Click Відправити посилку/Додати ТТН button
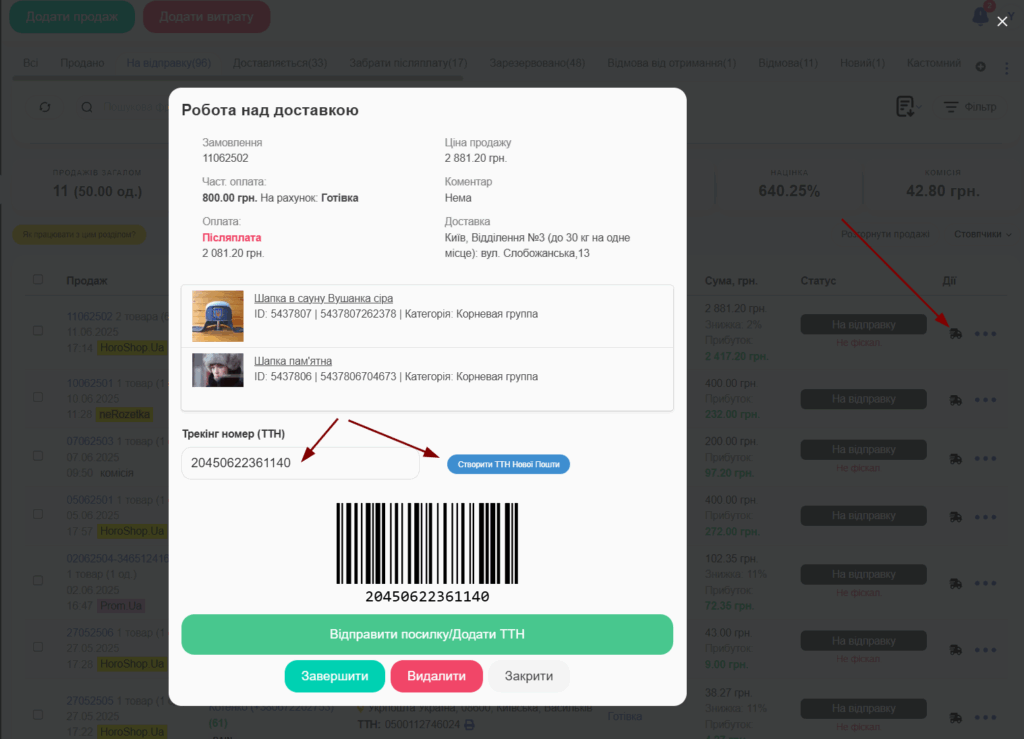 [427, 635]
